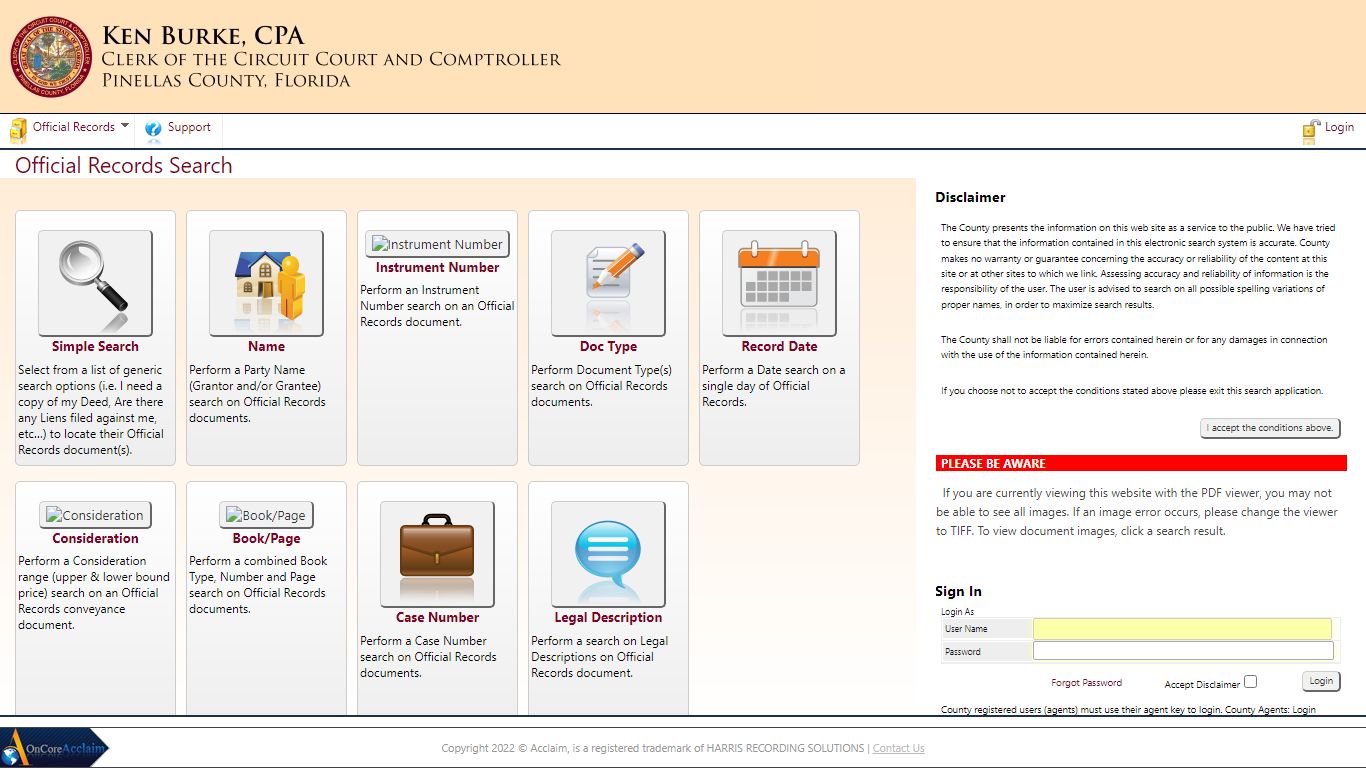The width and height of the screenshot is (1366, 768).
Task: Select the Consideration image button
Action: pos(95,515)
